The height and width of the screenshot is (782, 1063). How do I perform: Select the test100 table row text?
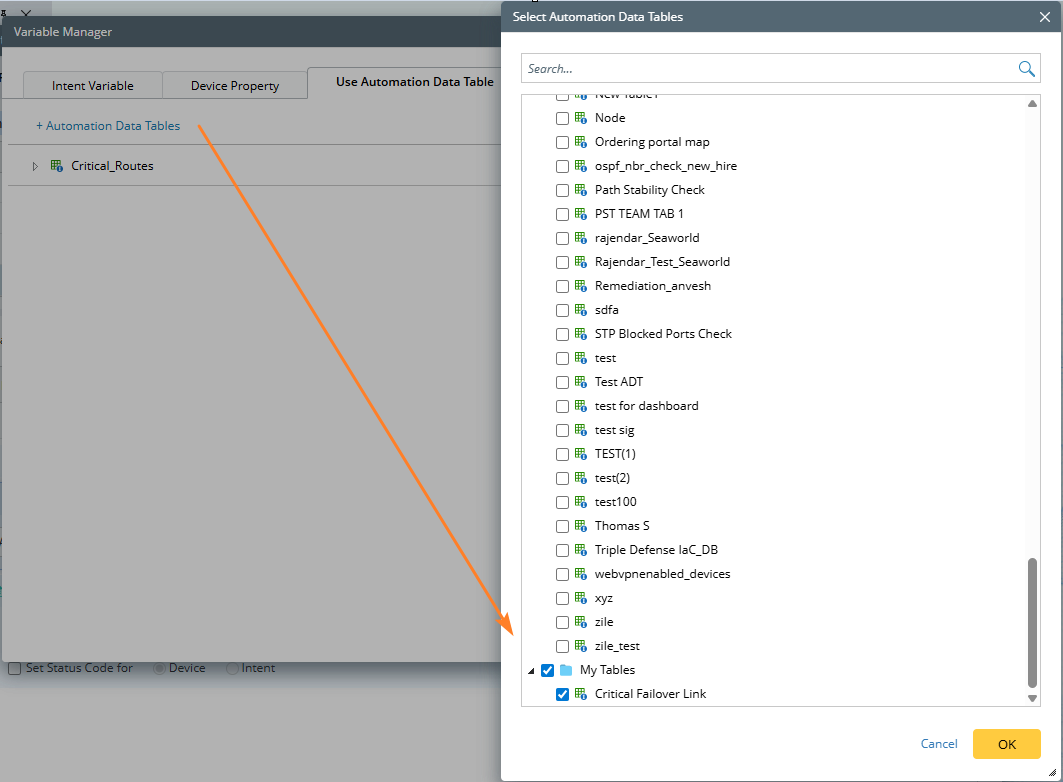(616, 502)
